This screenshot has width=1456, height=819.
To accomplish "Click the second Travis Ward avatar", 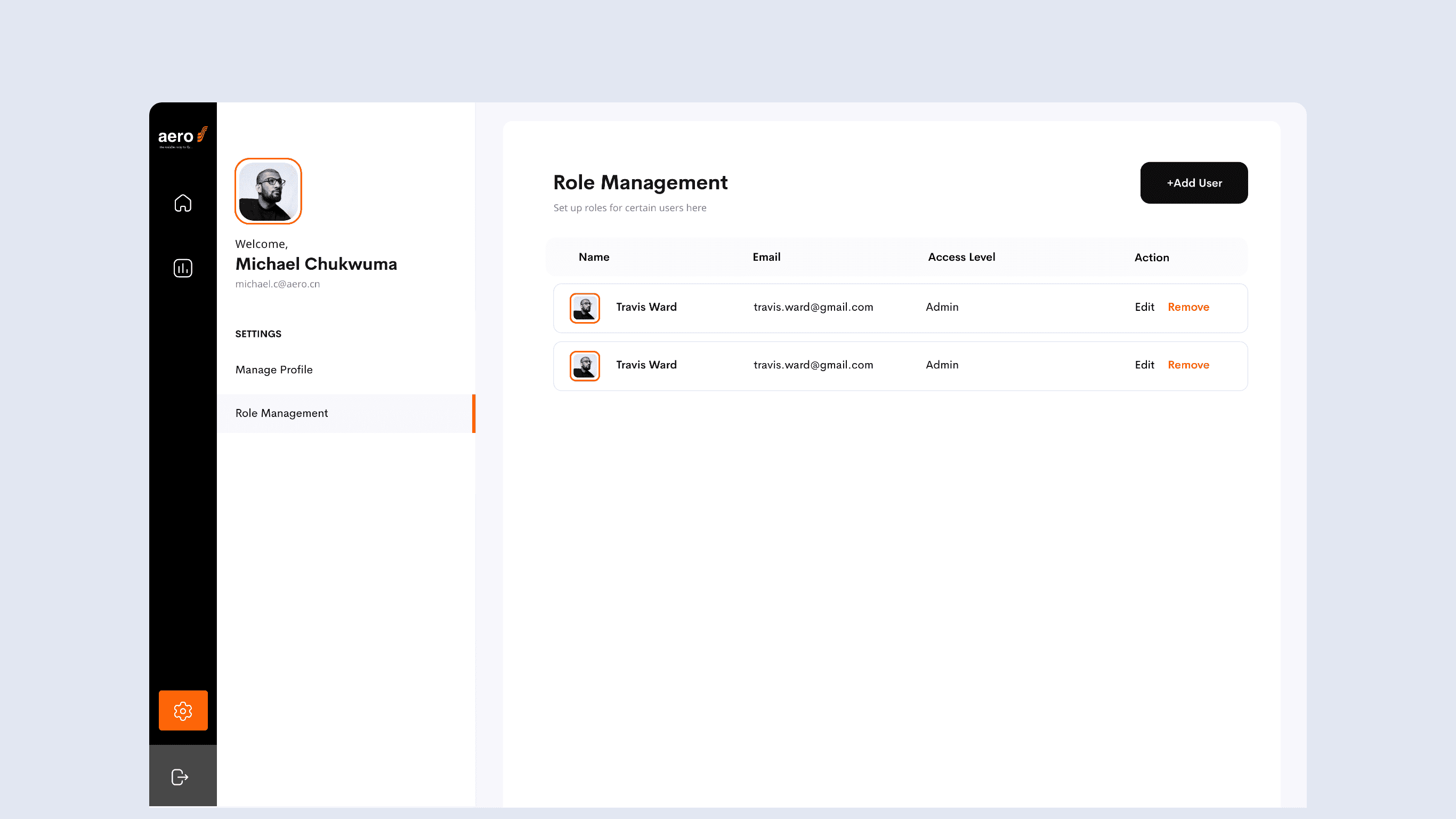I will [585, 366].
